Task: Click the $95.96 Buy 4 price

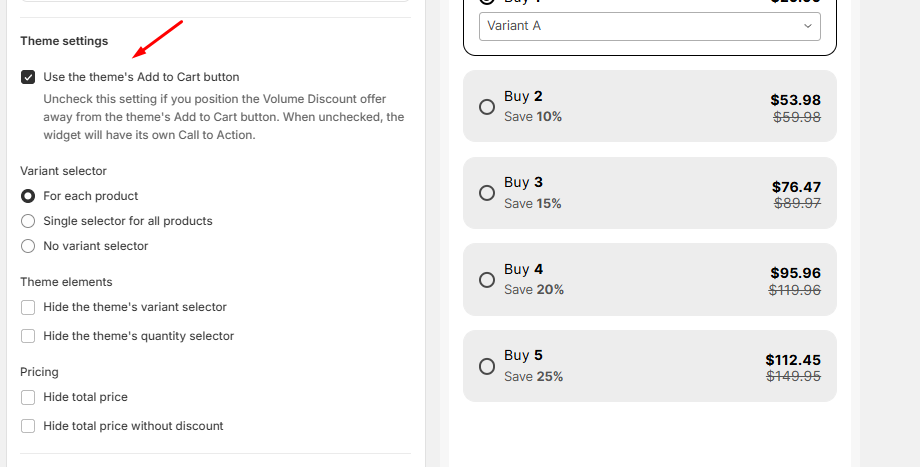Action: (795, 273)
